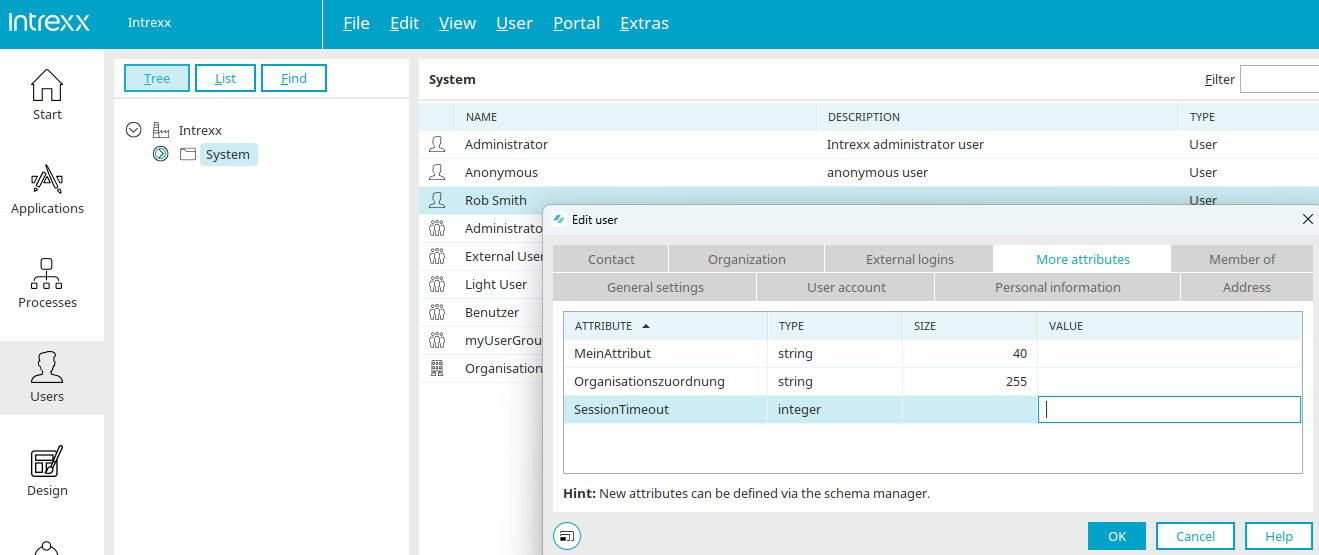
Task: Select the Administrator user row
Action: pos(869,144)
